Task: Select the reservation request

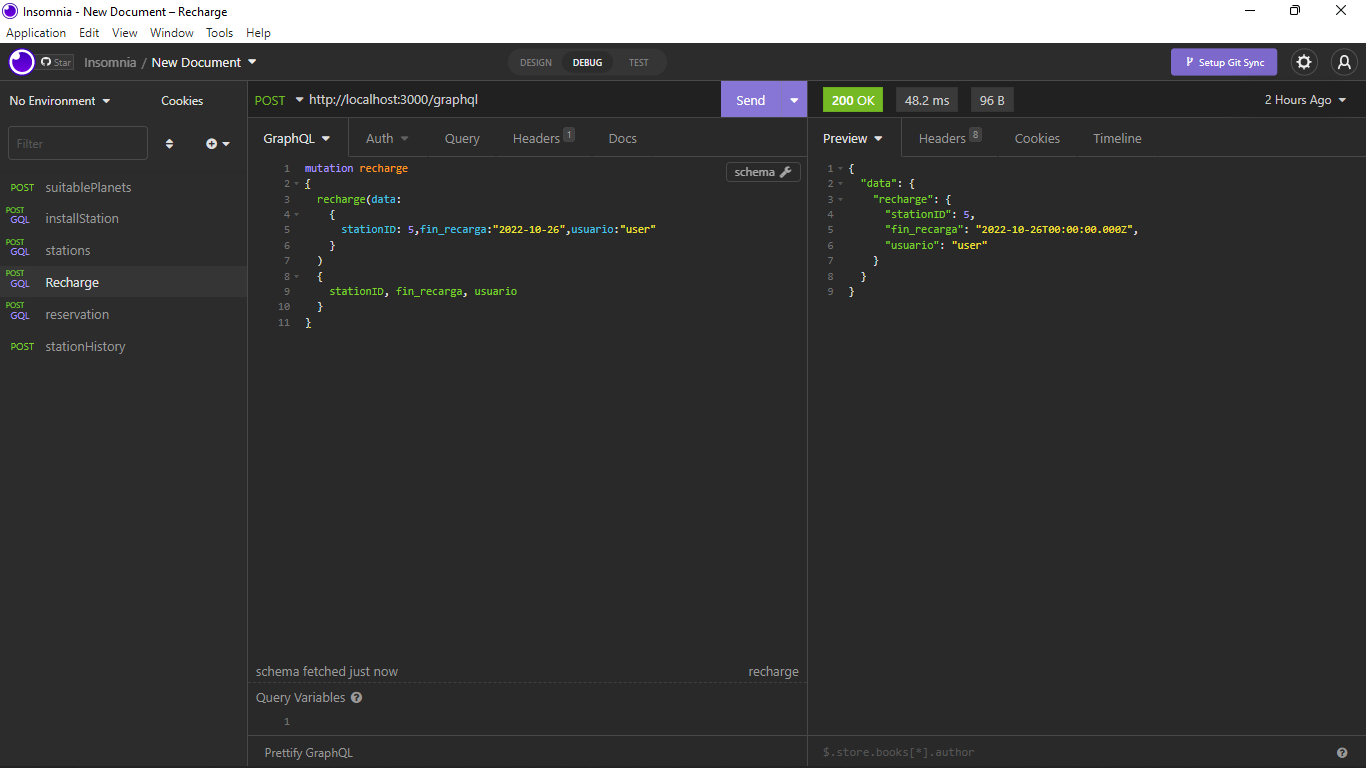Action: click(x=123, y=314)
